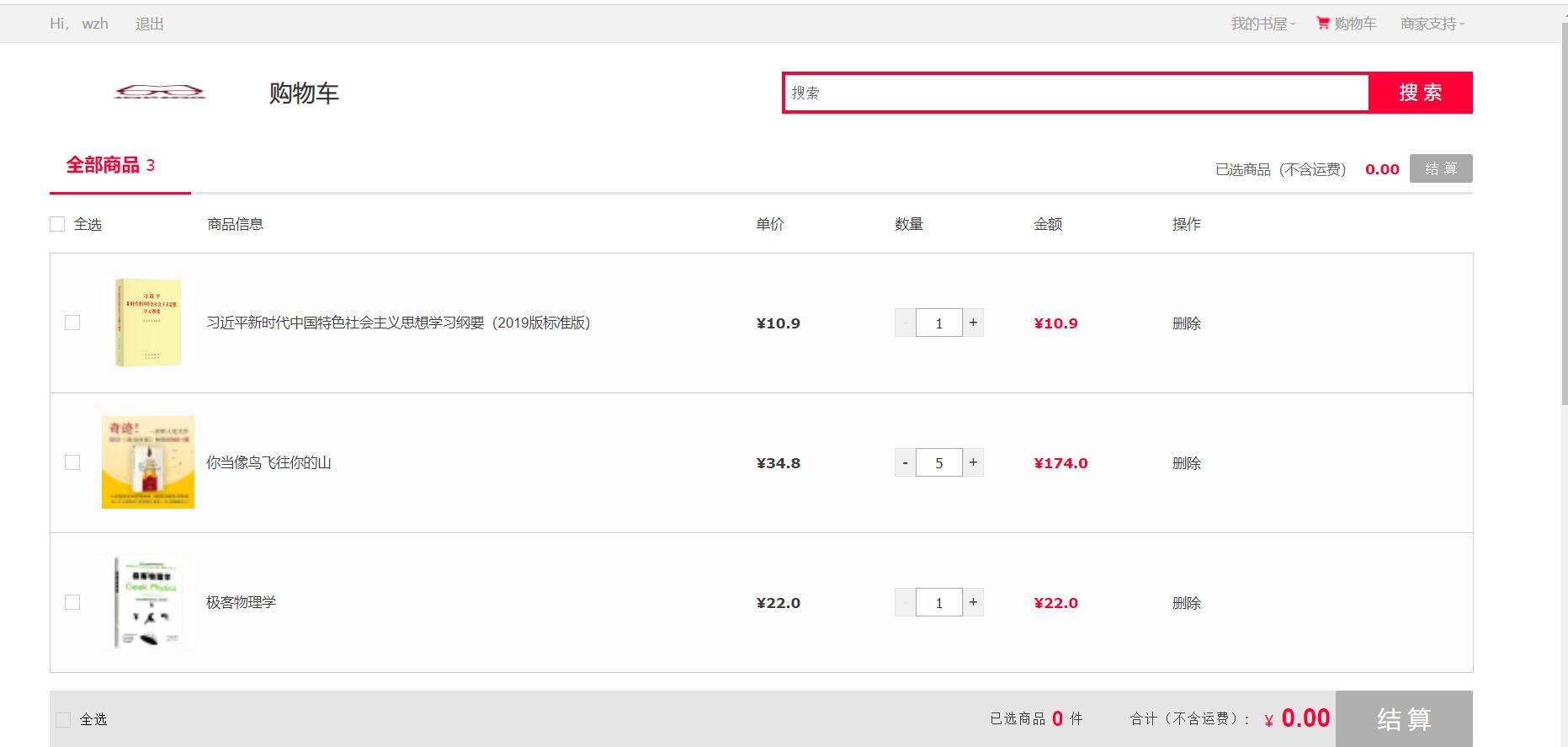Viewport: 1568px width, 747px height.
Task: Increase quantity of 习近平新时代 book with plus
Action: pyautogui.click(x=973, y=323)
